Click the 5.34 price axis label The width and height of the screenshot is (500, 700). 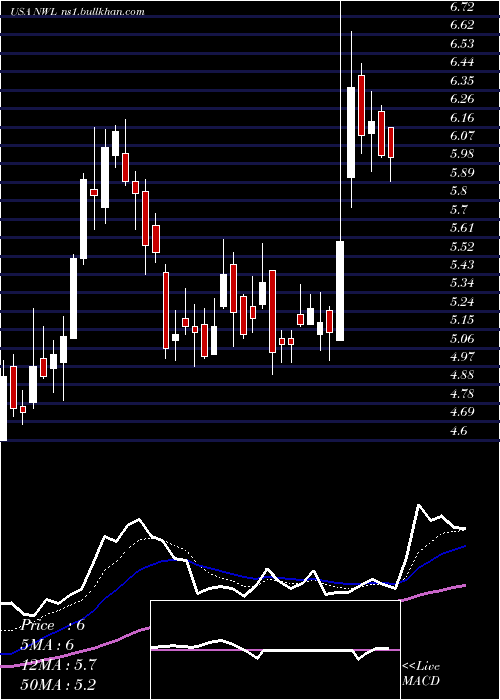(462, 283)
